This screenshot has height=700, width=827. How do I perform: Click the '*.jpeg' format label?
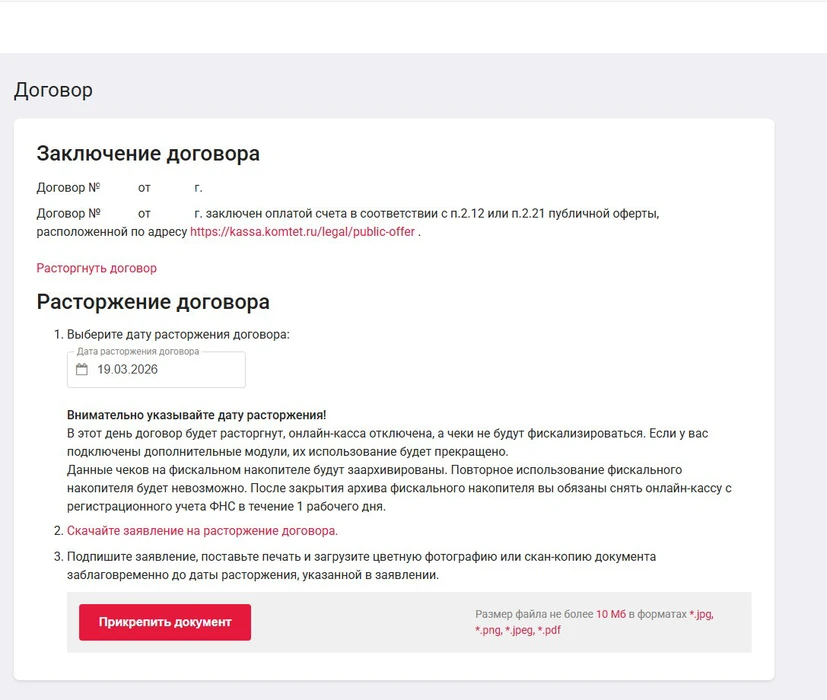tap(519, 630)
